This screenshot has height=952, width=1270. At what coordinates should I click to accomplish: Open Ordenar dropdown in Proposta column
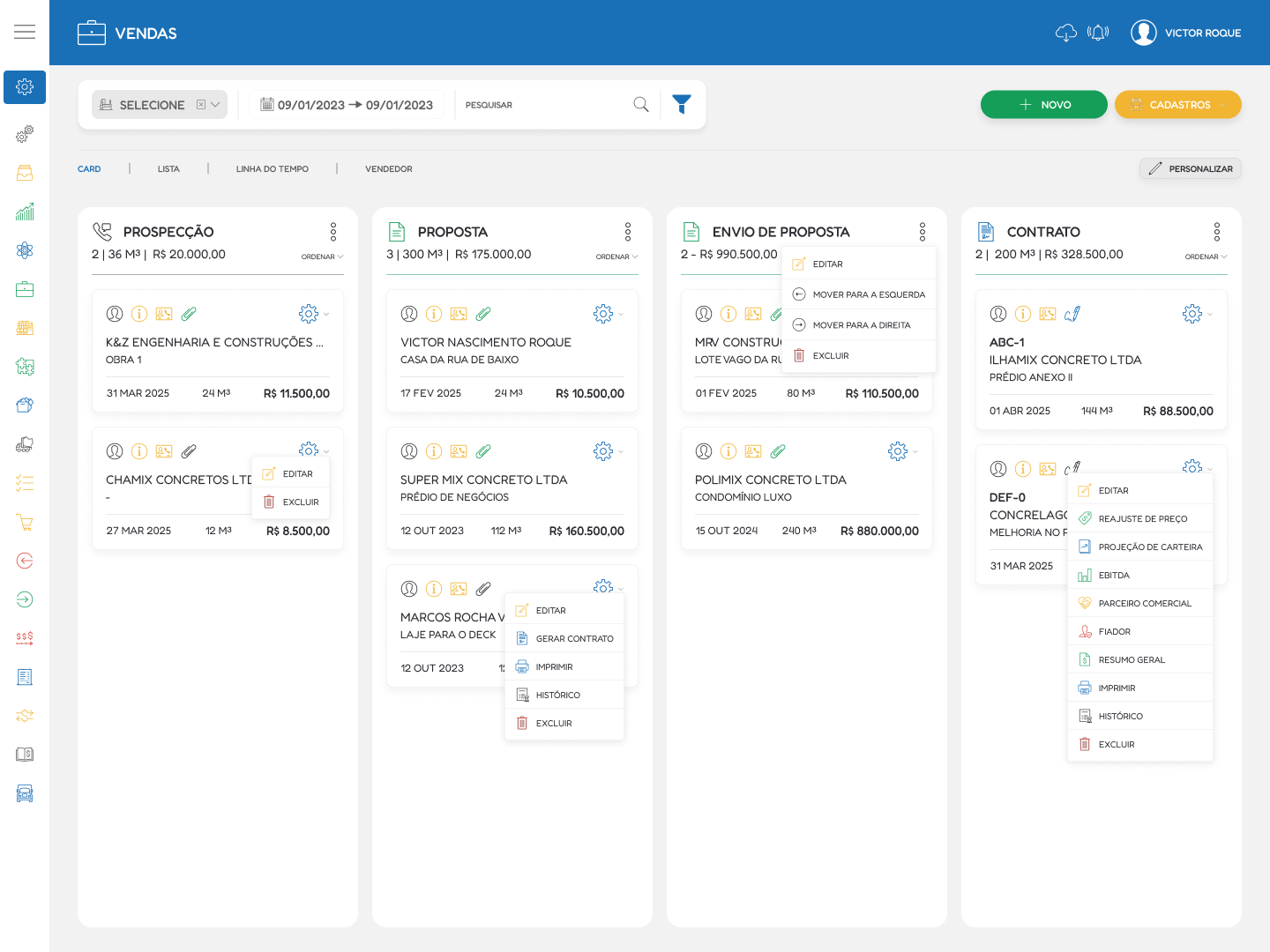(616, 257)
